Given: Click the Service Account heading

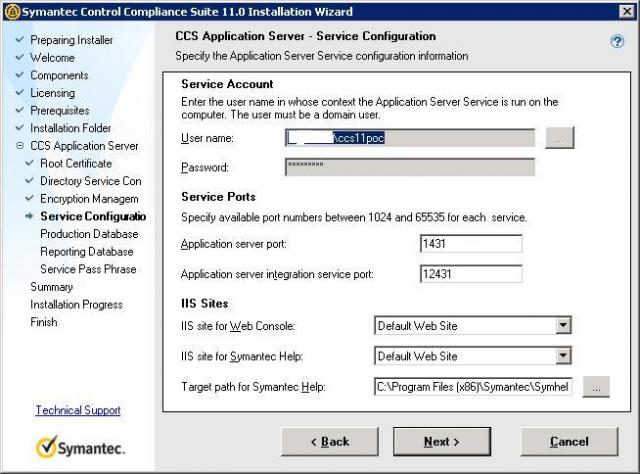Looking at the screenshot, I should [227, 84].
